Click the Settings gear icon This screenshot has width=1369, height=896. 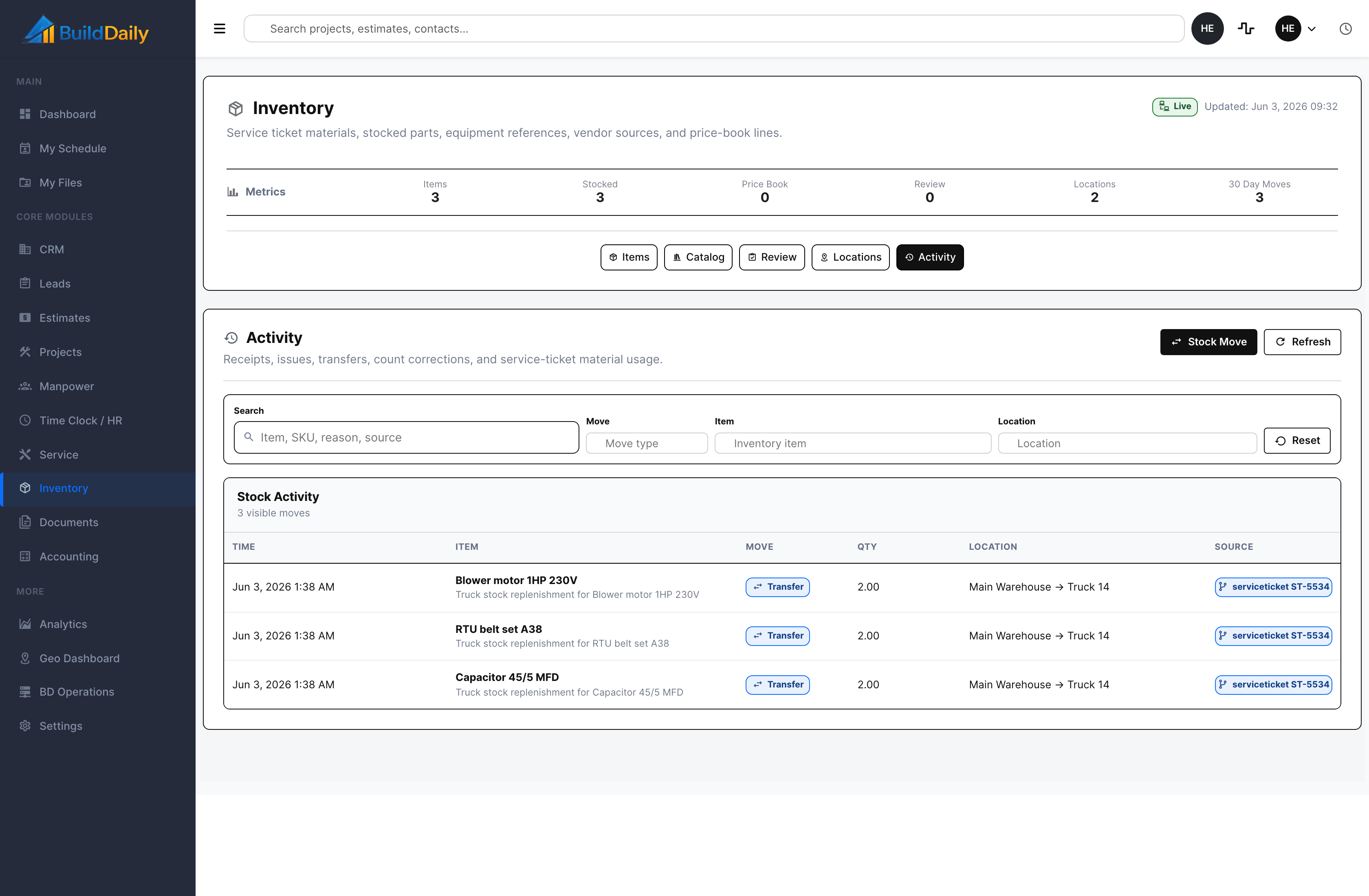pos(25,726)
